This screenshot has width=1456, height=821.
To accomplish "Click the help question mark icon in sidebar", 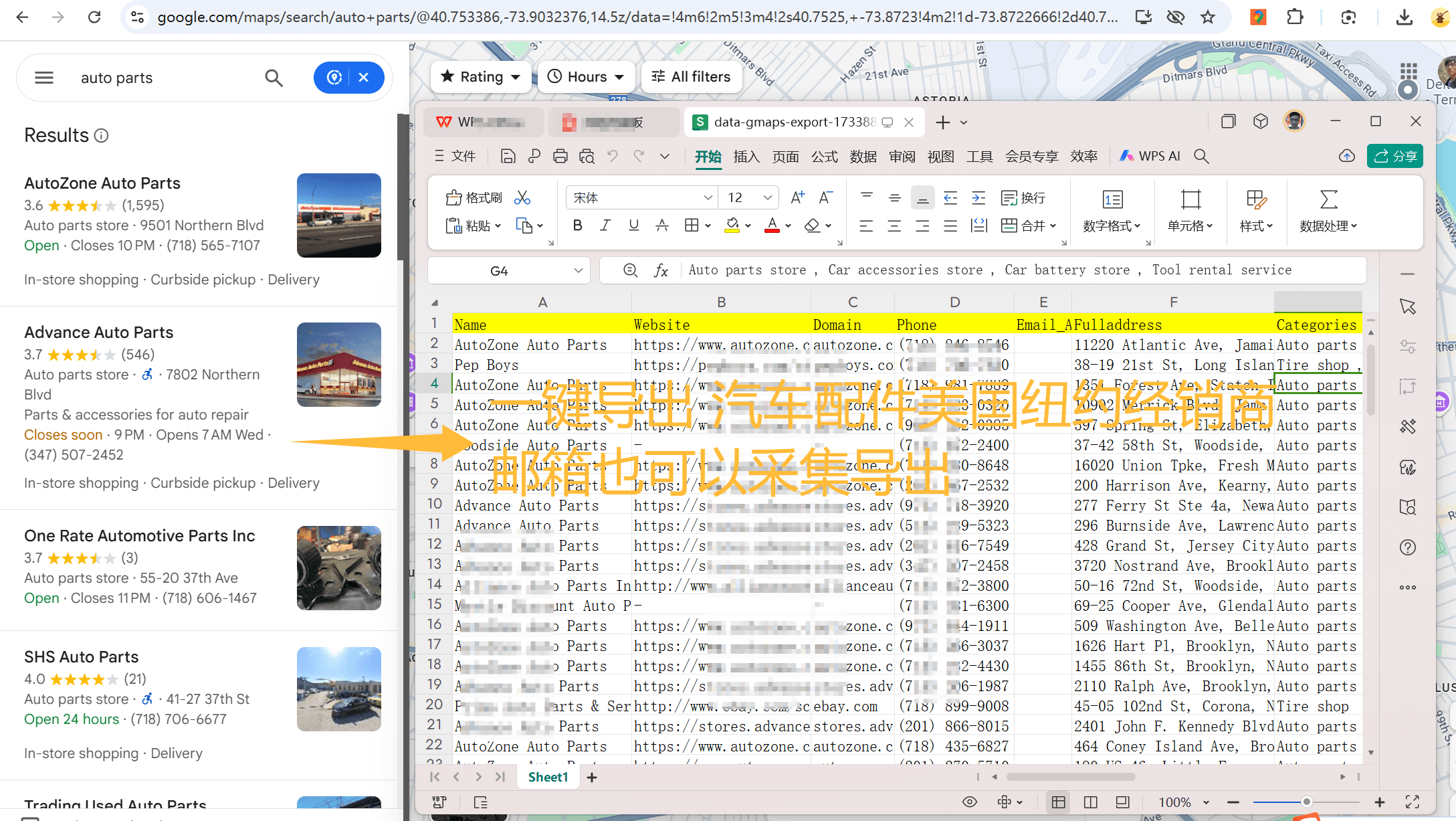I will (x=1408, y=547).
